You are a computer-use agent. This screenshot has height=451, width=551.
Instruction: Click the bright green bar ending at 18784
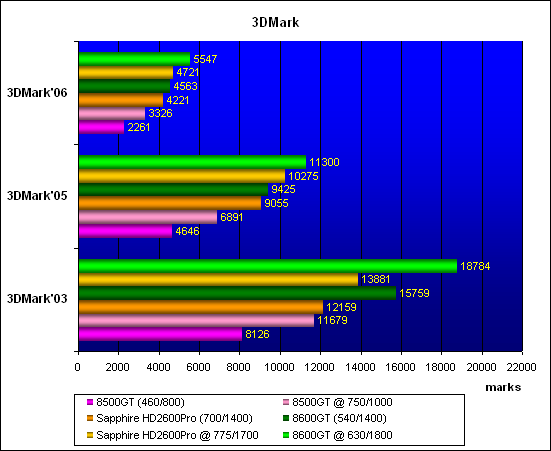[268, 266]
